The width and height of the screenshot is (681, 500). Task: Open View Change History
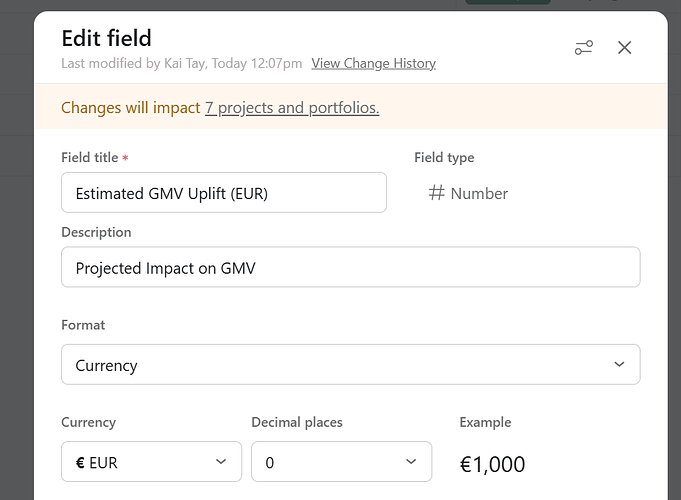[373, 63]
